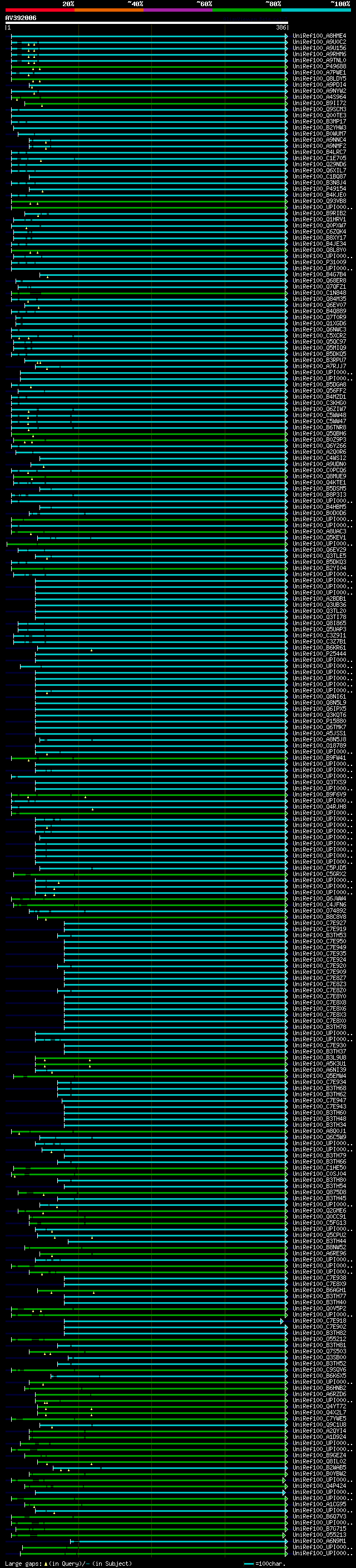Image resolution: width=356 pixels, height=1568 pixels.
Task: Click arrowhead ending the UniRef100_A8HME4 bar
Action: tap(286, 36)
